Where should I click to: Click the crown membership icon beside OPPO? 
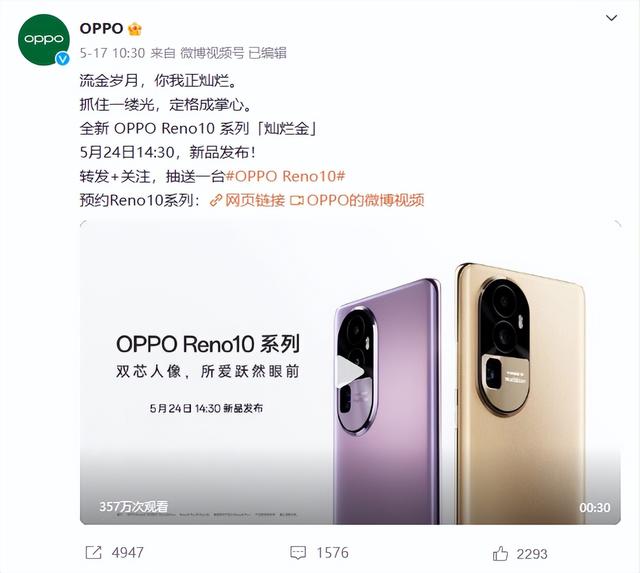pyautogui.click(x=135, y=29)
